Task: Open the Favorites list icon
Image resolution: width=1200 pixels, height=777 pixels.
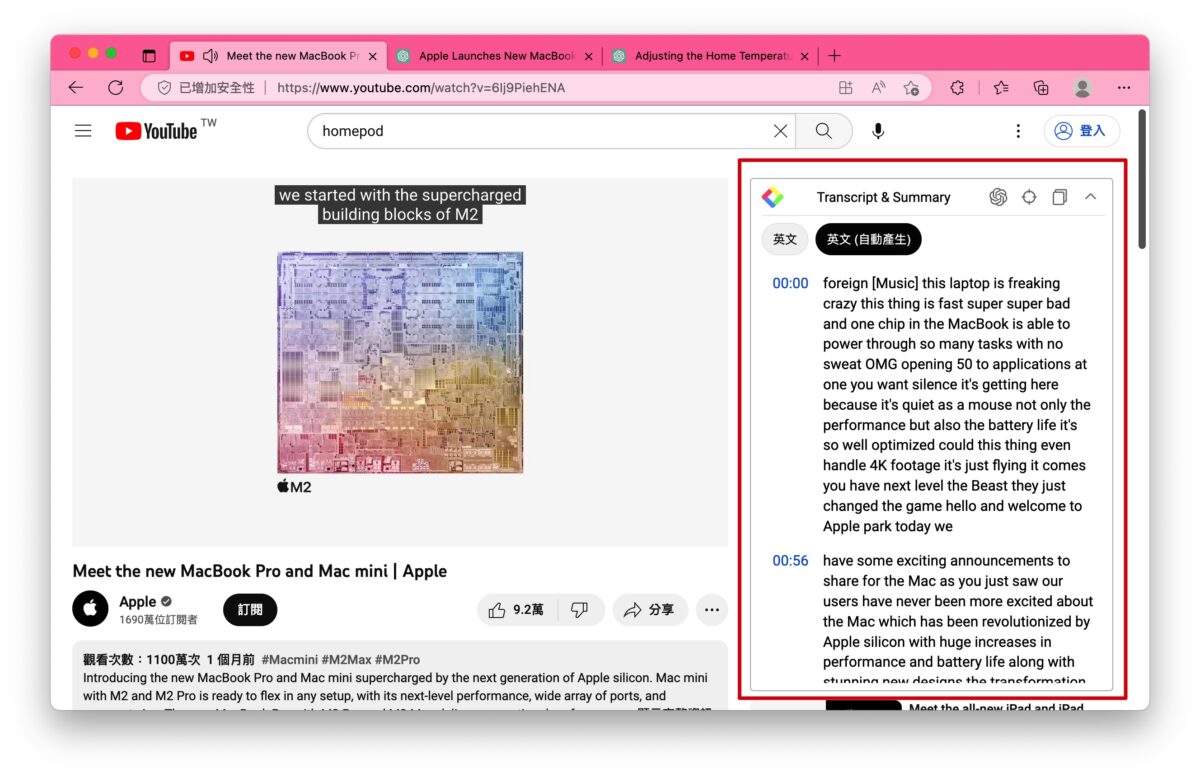Action: pos(1001,88)
